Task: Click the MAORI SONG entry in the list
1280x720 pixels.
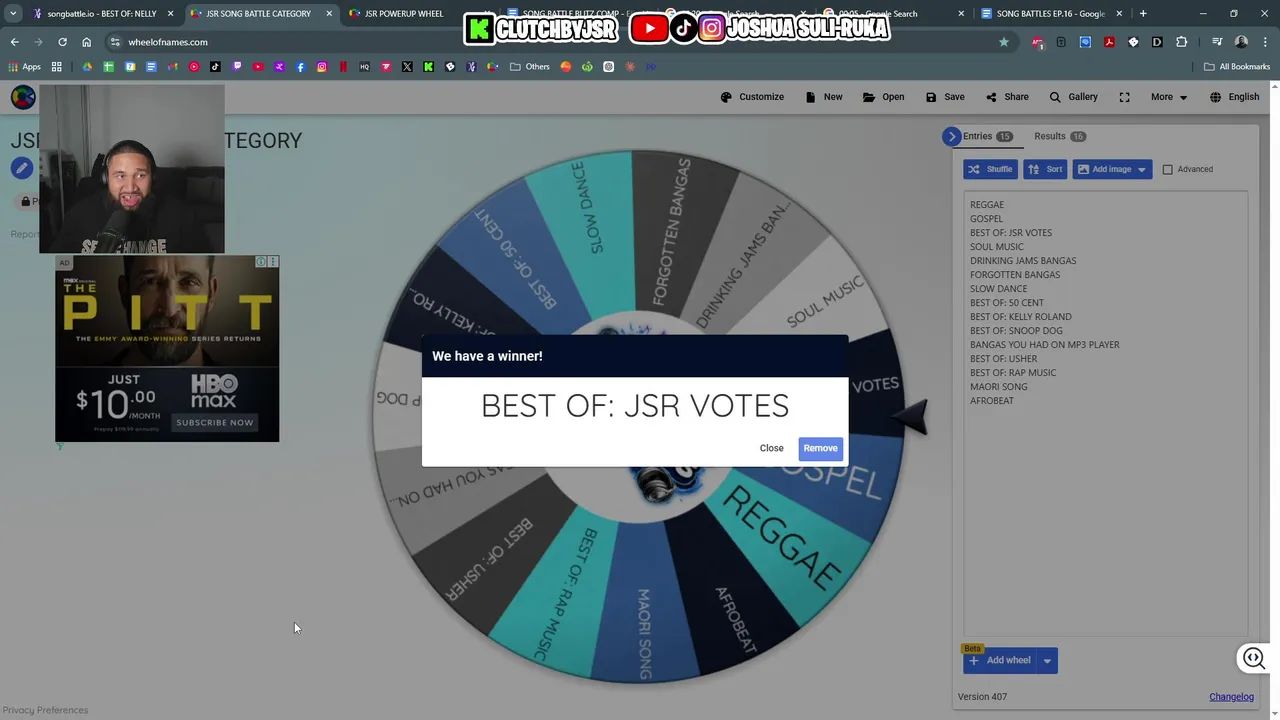Action: (x=998, y=387)
